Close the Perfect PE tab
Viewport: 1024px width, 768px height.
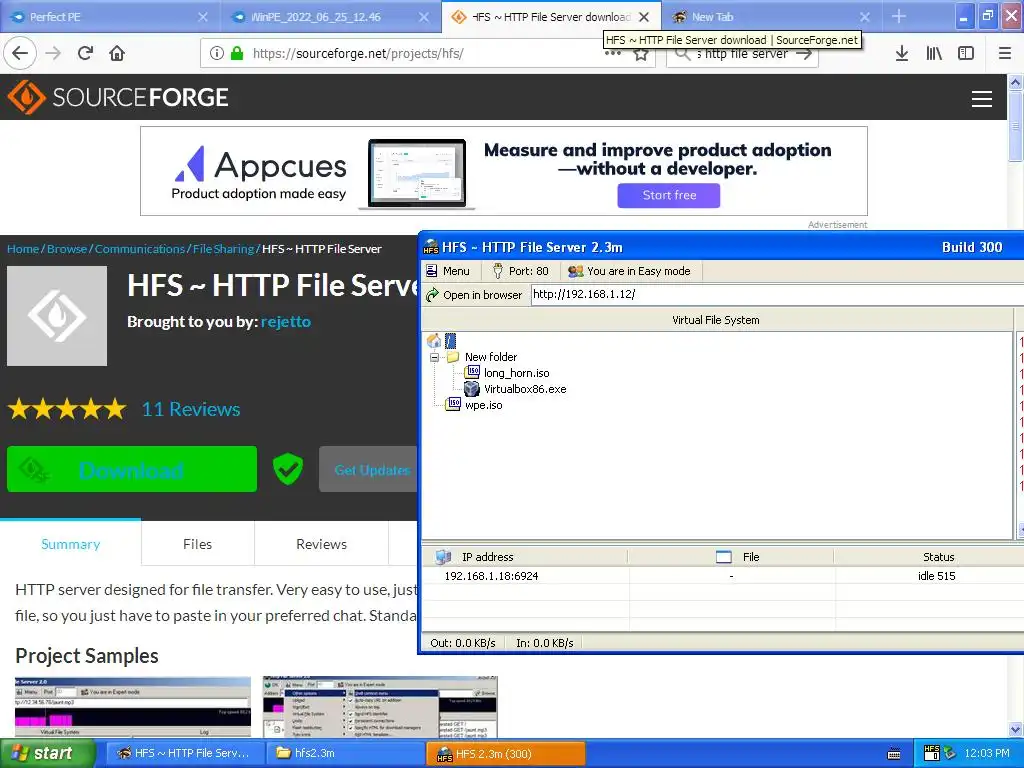[x=203, y=17]
